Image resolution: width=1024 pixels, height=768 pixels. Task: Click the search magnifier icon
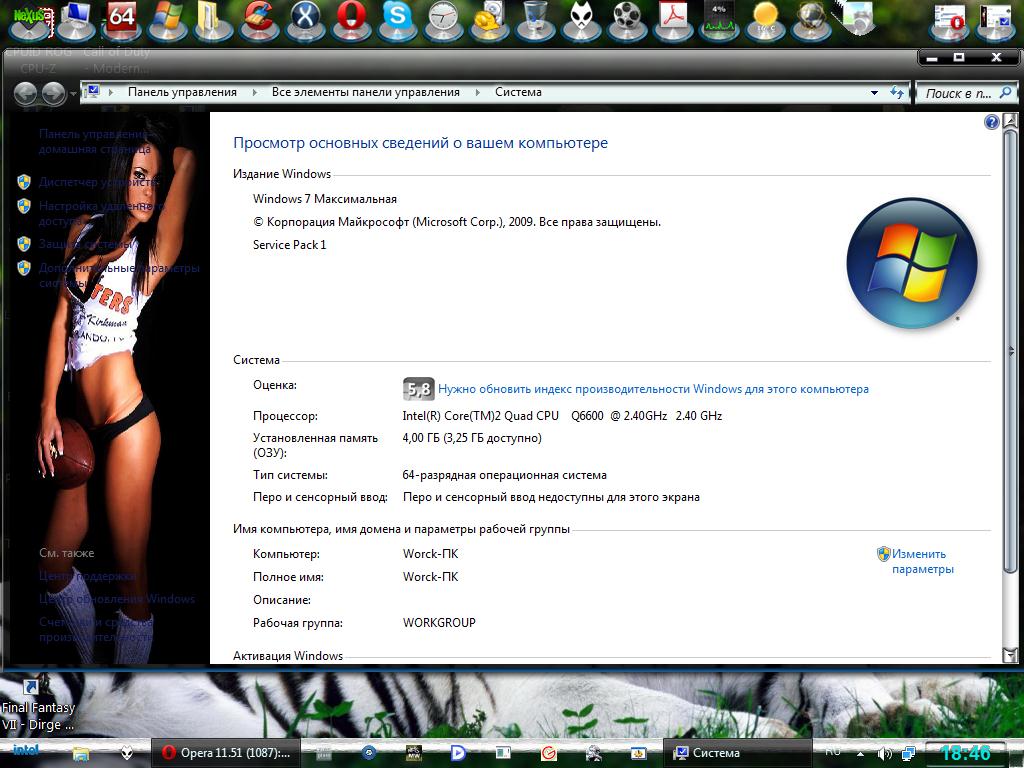[1006, 93]
